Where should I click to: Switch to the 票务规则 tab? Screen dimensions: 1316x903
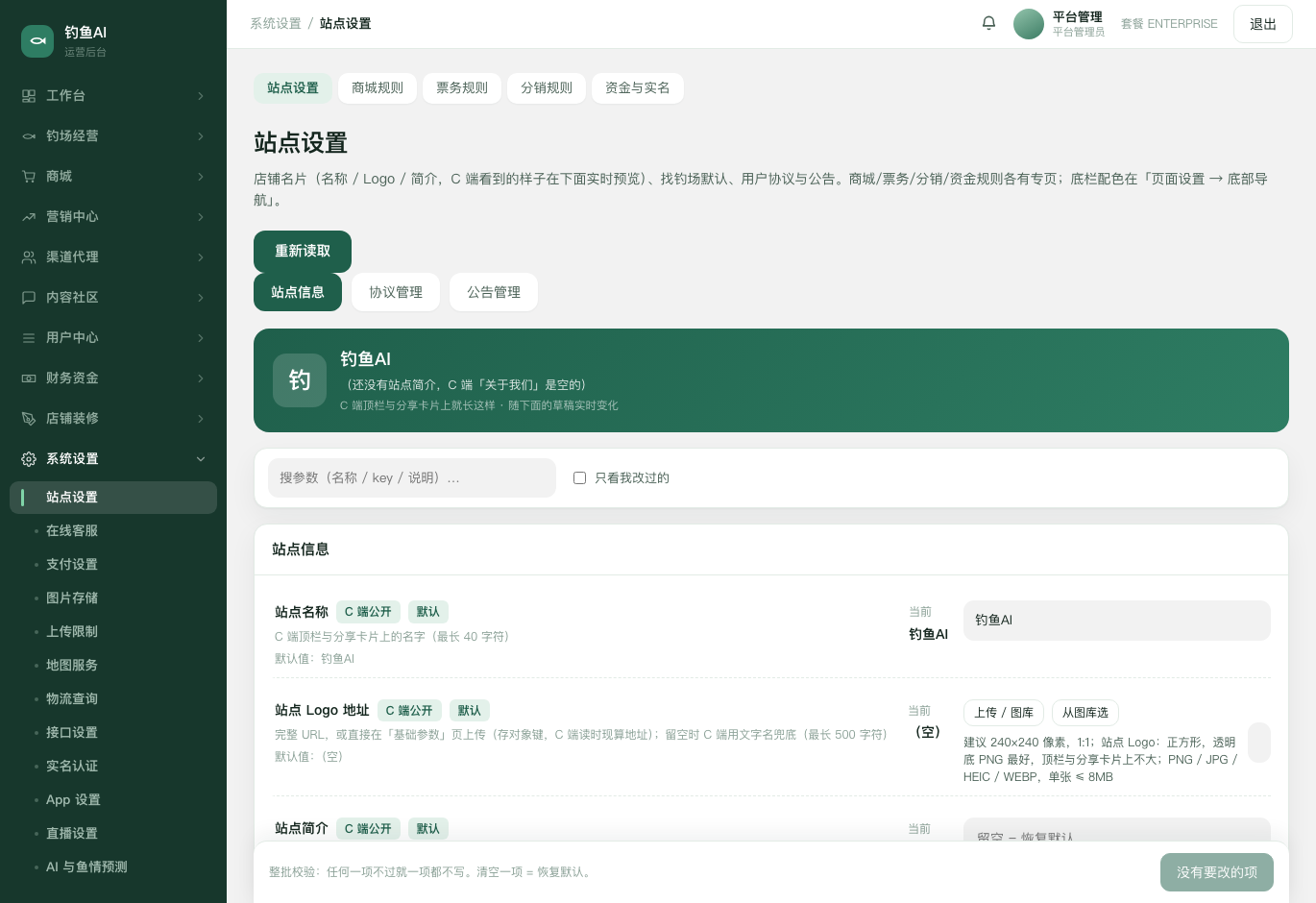pos(462,88)
